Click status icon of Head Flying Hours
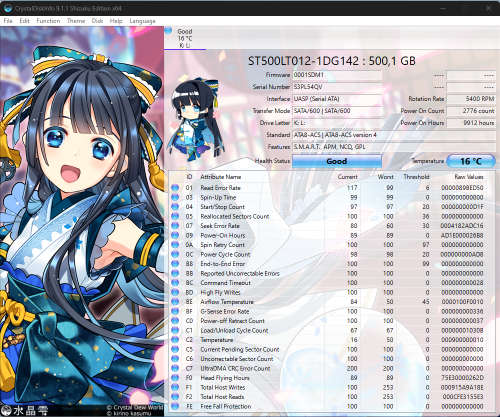500x417 pixels. (x=175, y=378)
